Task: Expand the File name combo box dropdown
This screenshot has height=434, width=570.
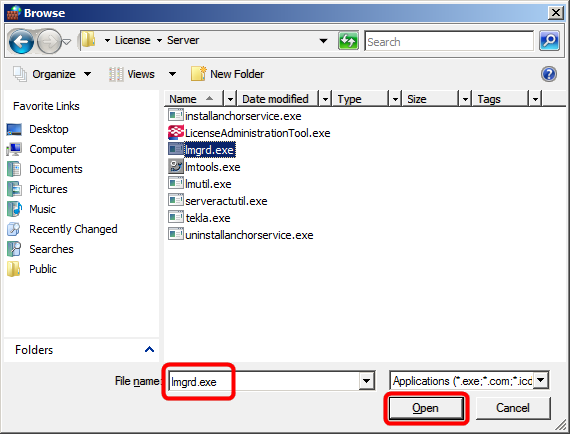Action: [x=366, y=381]
